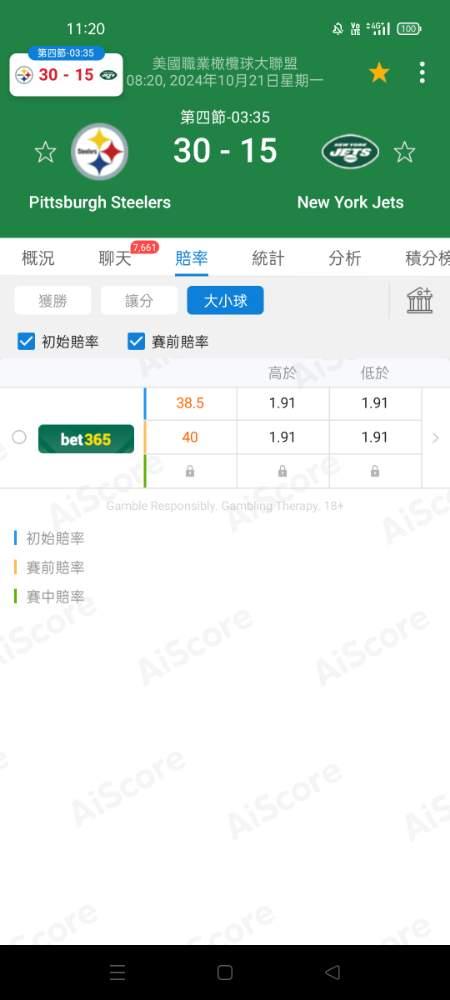This screenshot has height=1000, width=450.
Task: Select the 讓分 odds type button
Action: (x=139, y=300)
